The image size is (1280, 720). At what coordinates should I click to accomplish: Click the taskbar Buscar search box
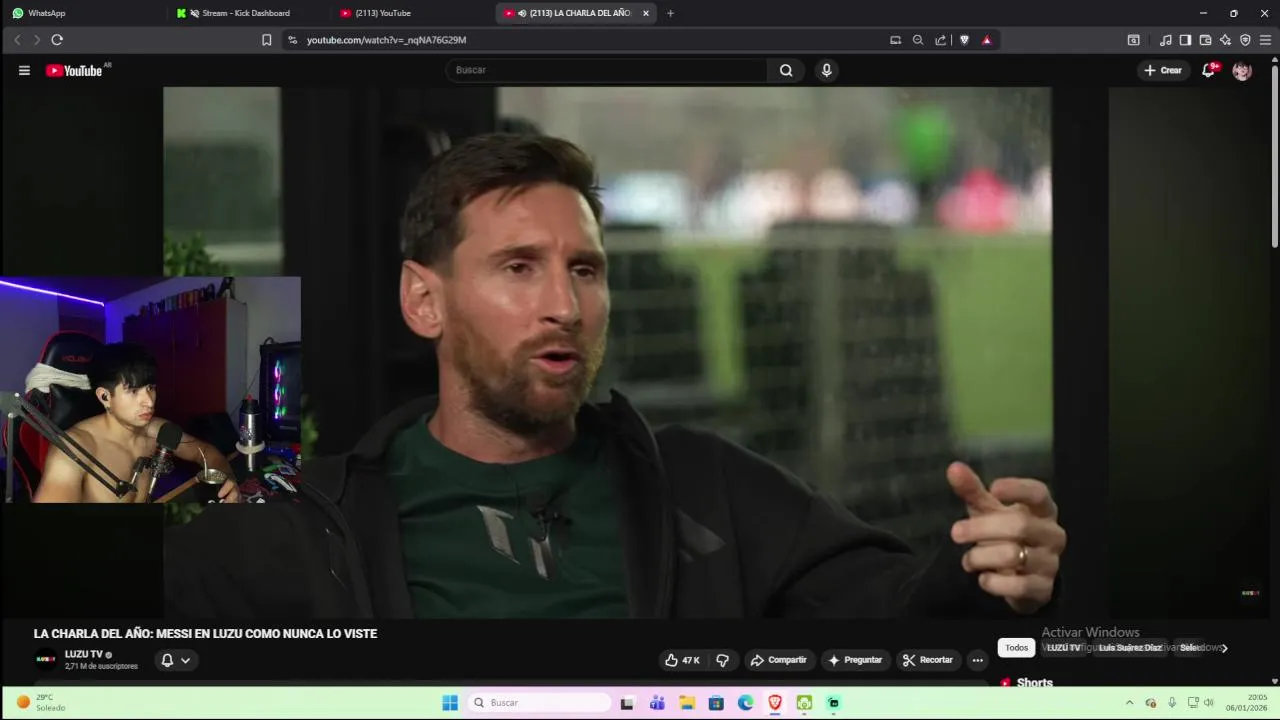[x=540, y=703]
